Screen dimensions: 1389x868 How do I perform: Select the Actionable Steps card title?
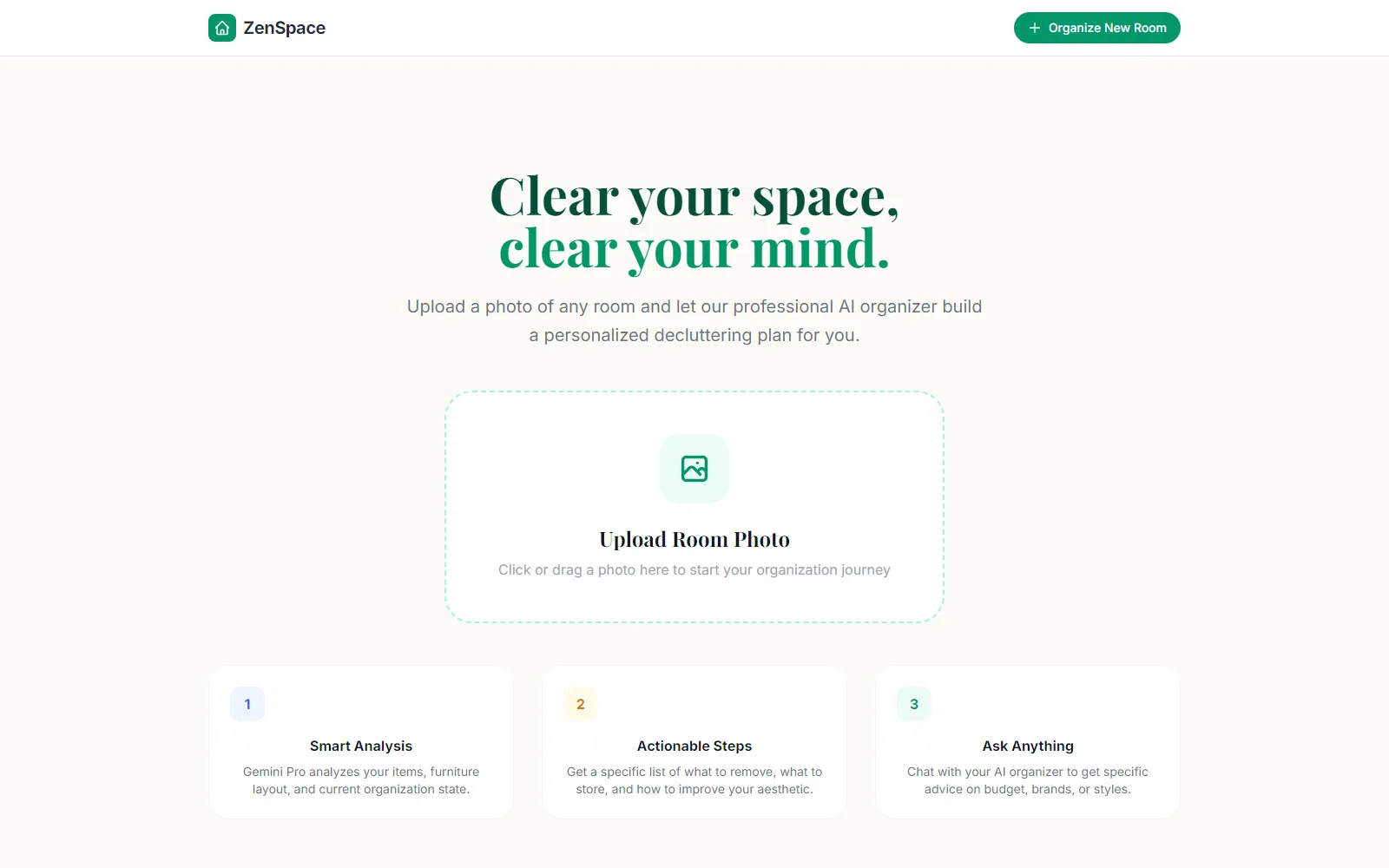coord(694,746)
